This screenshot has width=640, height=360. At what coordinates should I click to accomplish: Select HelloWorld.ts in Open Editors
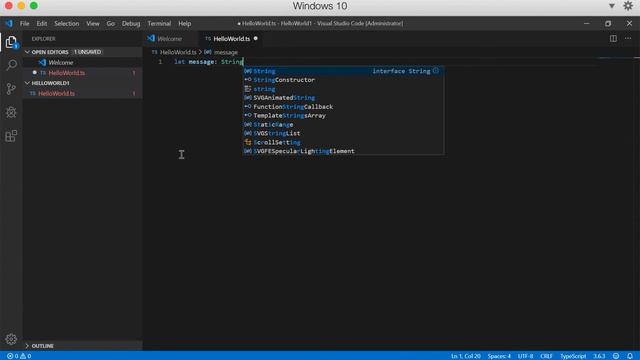[82, 73]
